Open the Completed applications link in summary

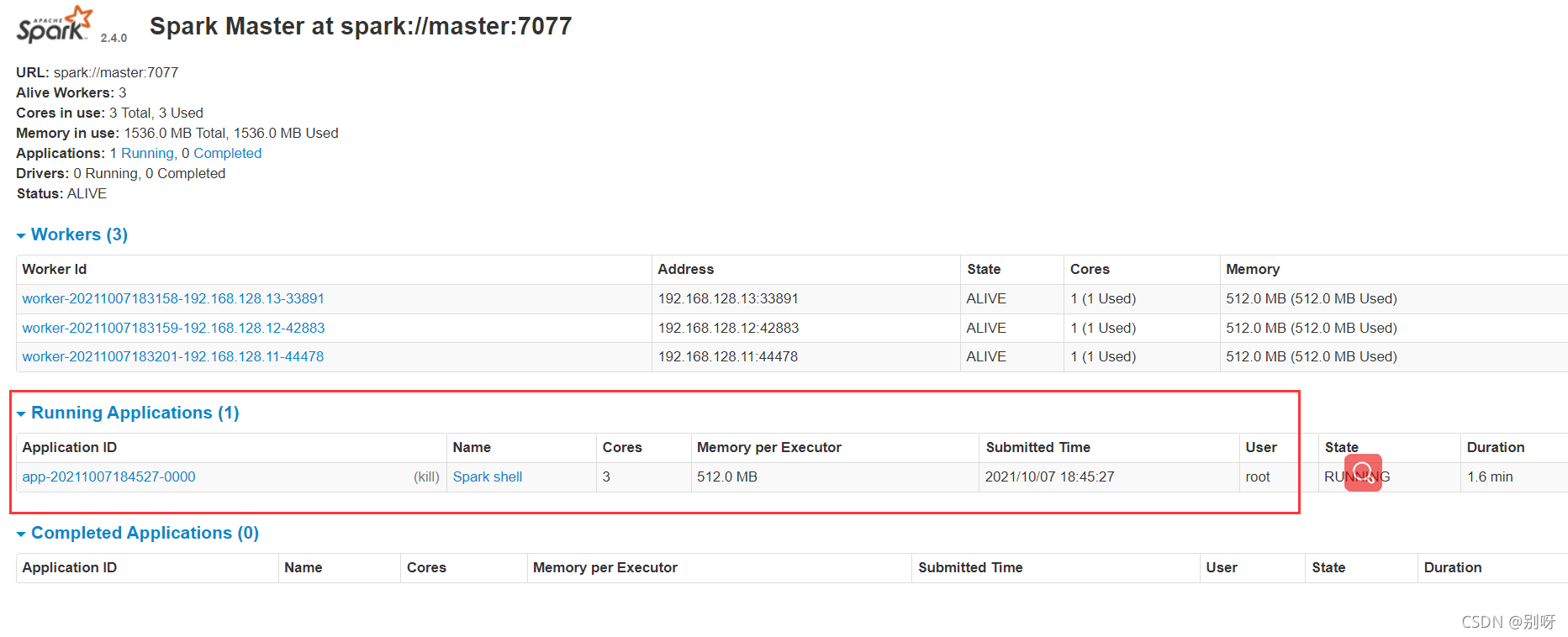[x=228, y=153]
